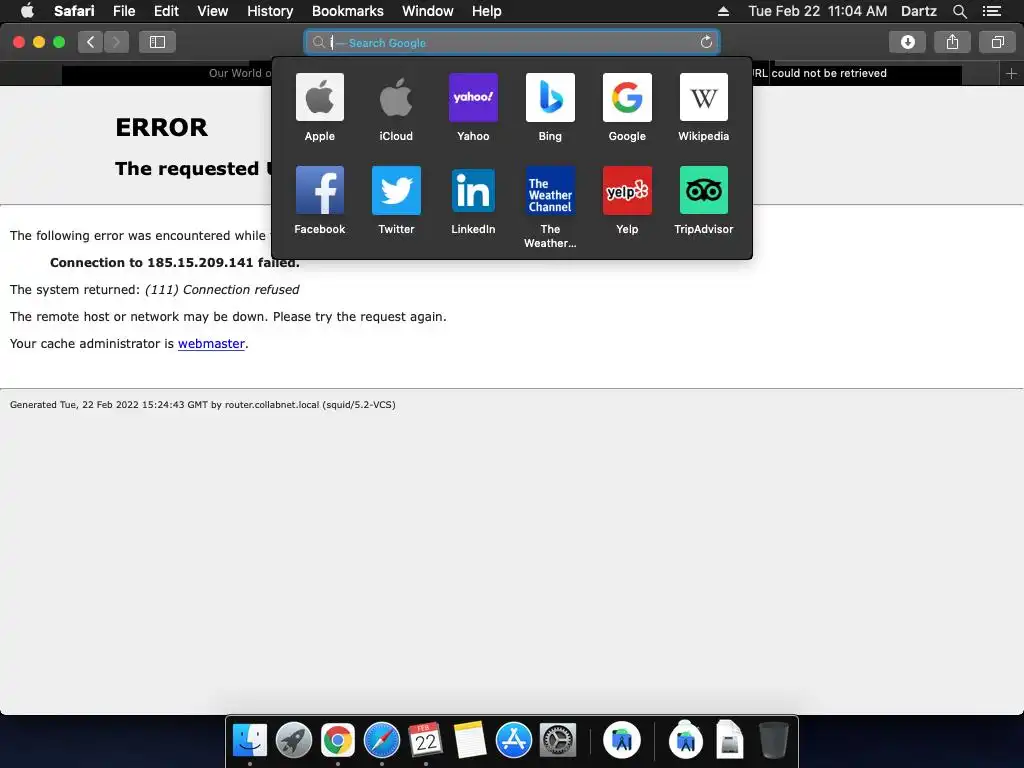Show the tab overview
Viewport: 1024px width, 768px height.
point(997,42)
